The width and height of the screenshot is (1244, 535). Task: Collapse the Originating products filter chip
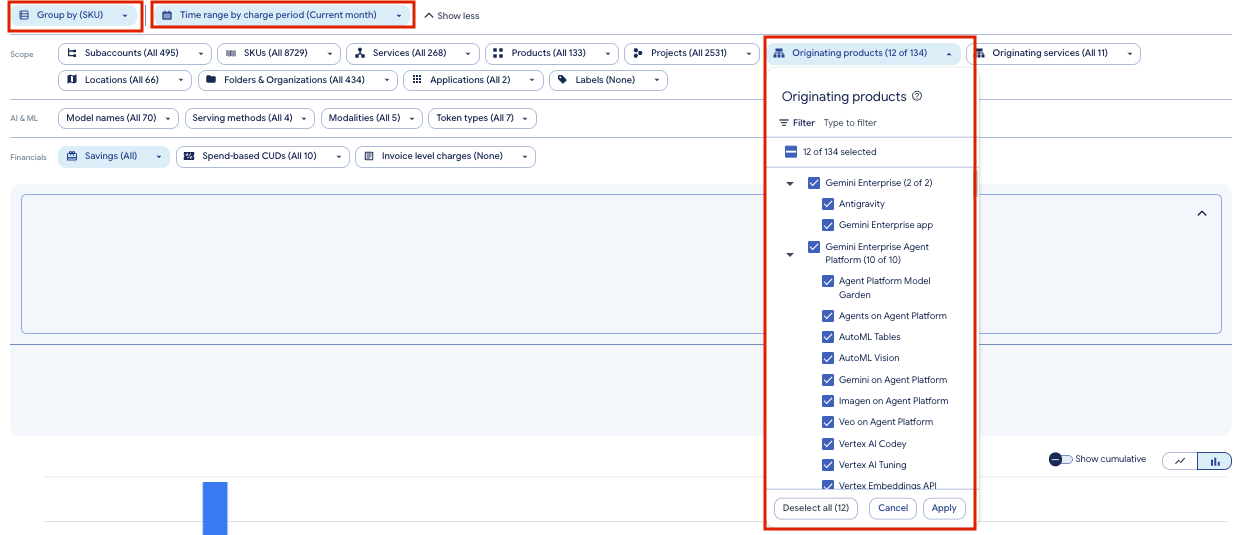864,53
